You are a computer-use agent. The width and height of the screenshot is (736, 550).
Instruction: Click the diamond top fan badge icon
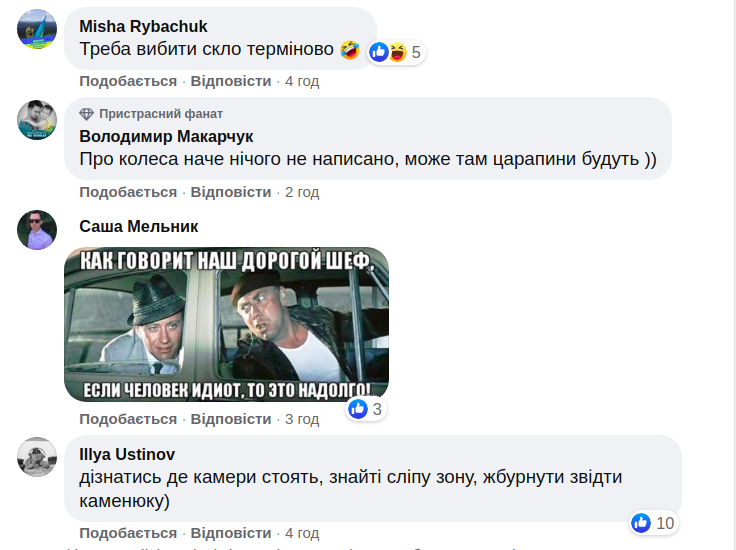[x=87, y=114]
